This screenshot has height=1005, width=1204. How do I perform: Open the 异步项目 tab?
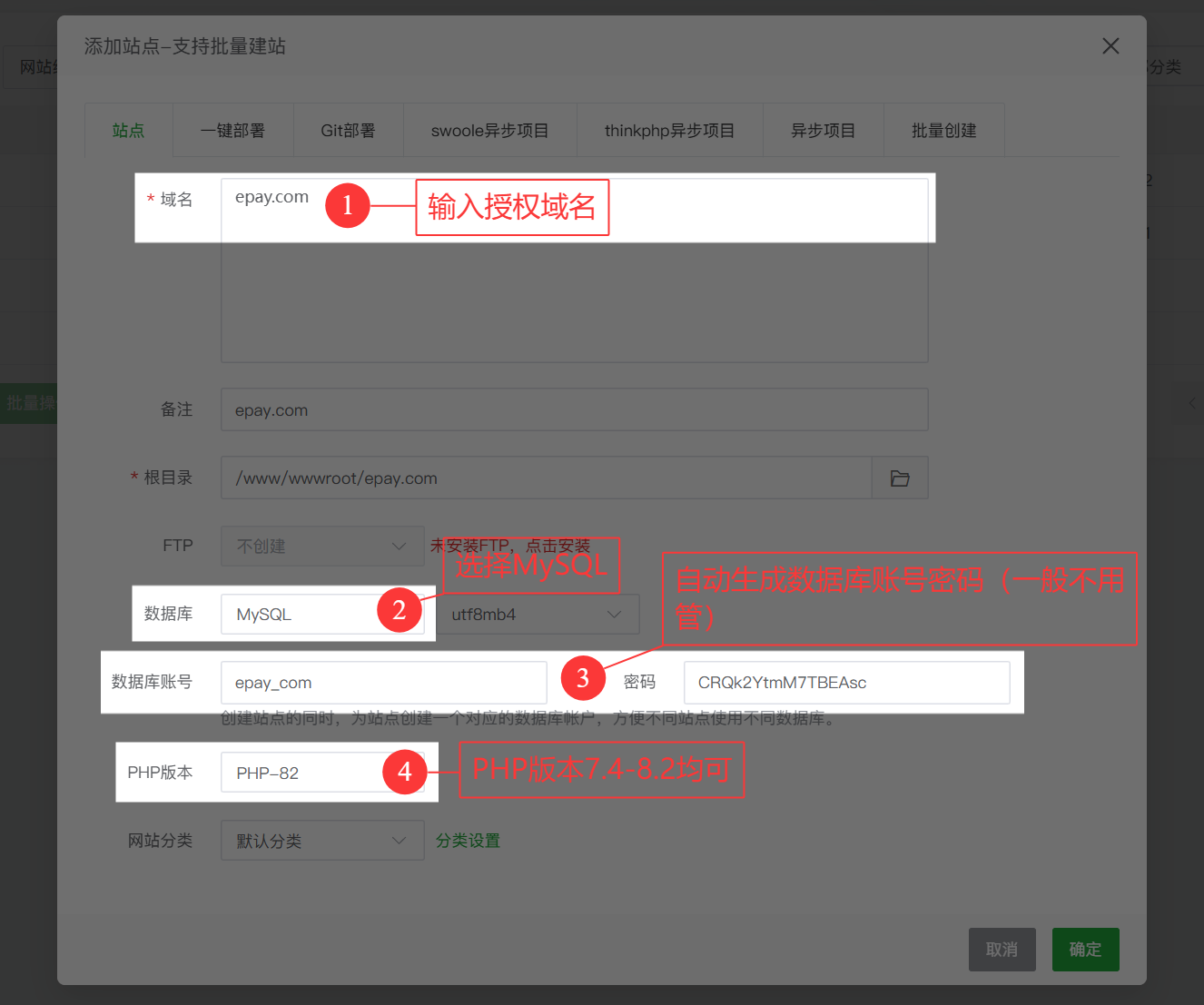point(823,131)
